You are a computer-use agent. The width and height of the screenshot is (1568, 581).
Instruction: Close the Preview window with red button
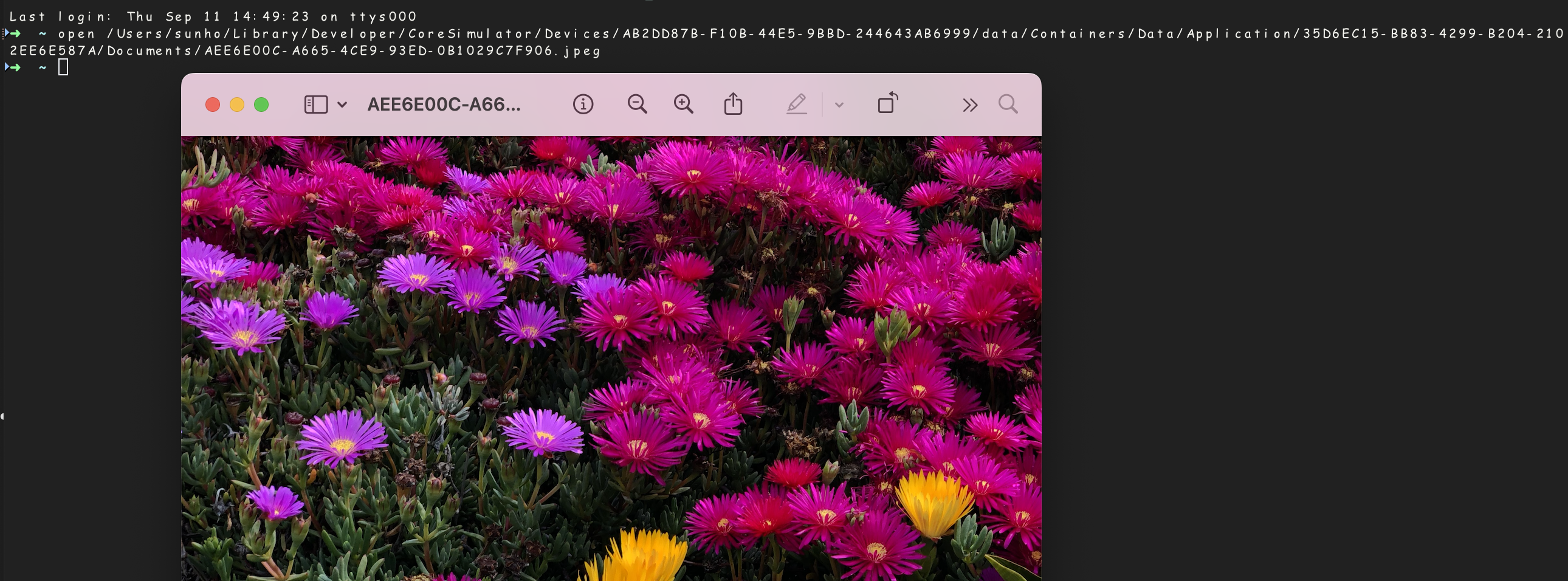(213, 105)
